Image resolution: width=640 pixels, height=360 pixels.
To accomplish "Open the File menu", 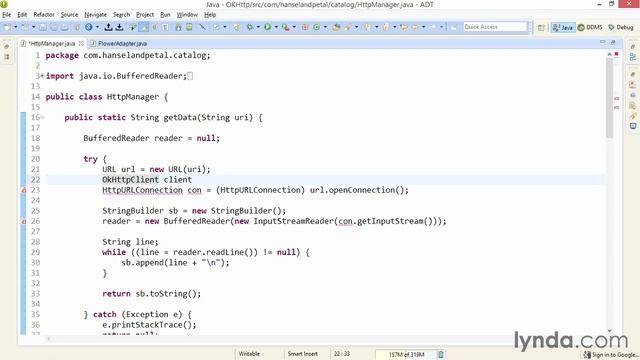I will 7,15.
